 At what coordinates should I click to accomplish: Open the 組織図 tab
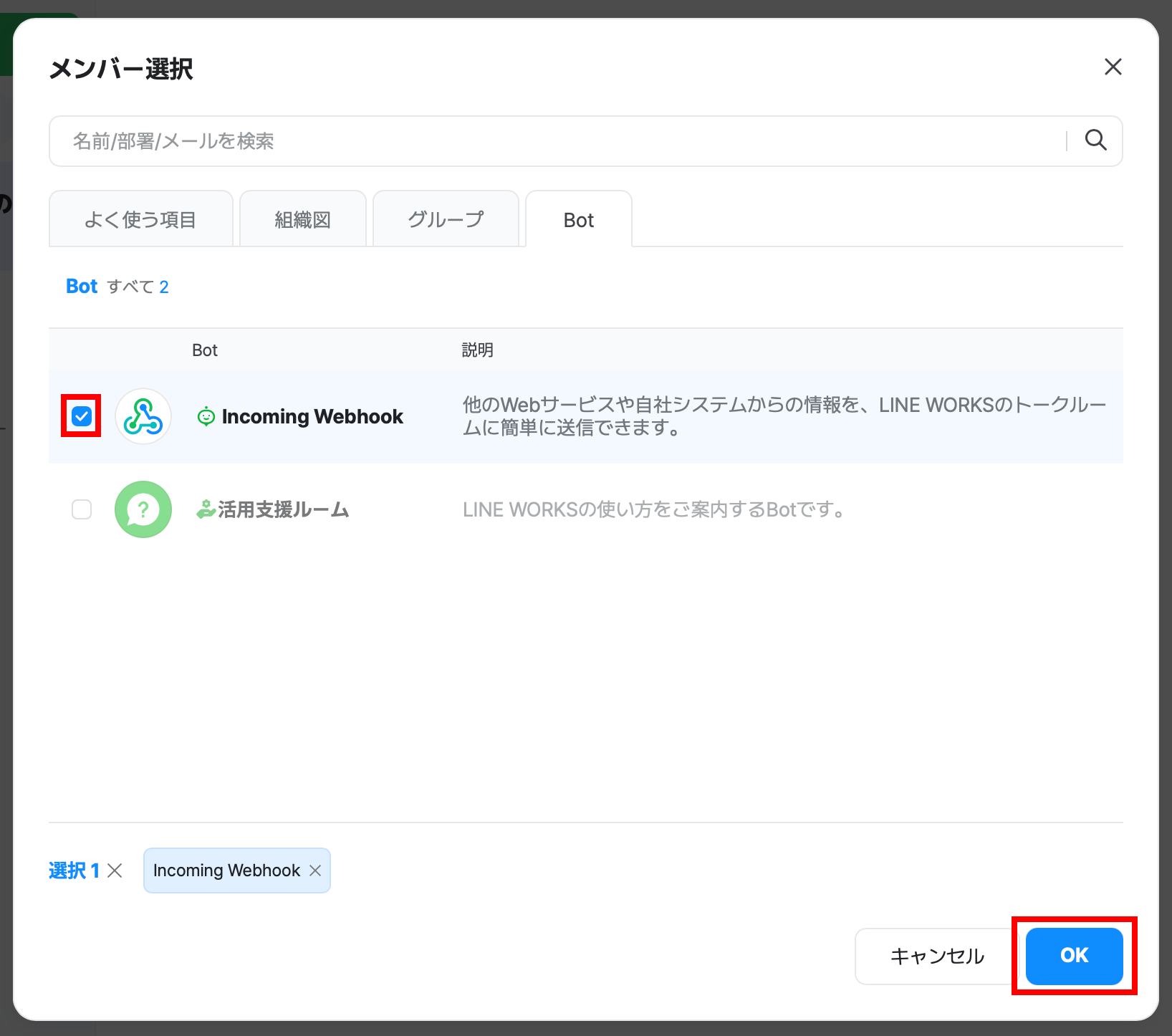(303, 219)
